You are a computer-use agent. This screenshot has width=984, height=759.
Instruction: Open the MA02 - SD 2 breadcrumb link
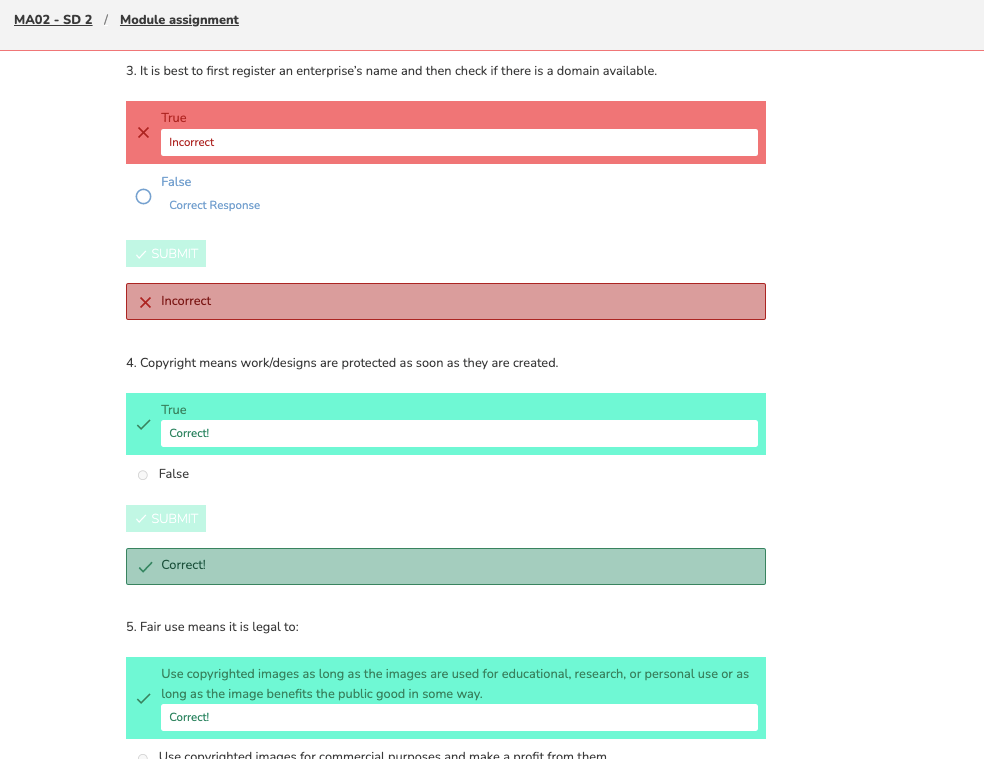pos(53,20)
